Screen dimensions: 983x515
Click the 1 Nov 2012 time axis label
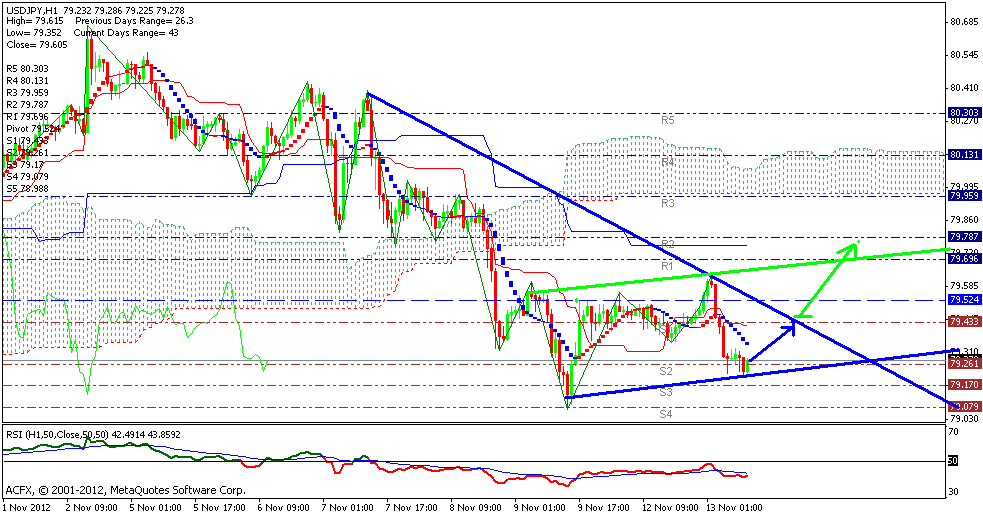[x=24, y=506]
